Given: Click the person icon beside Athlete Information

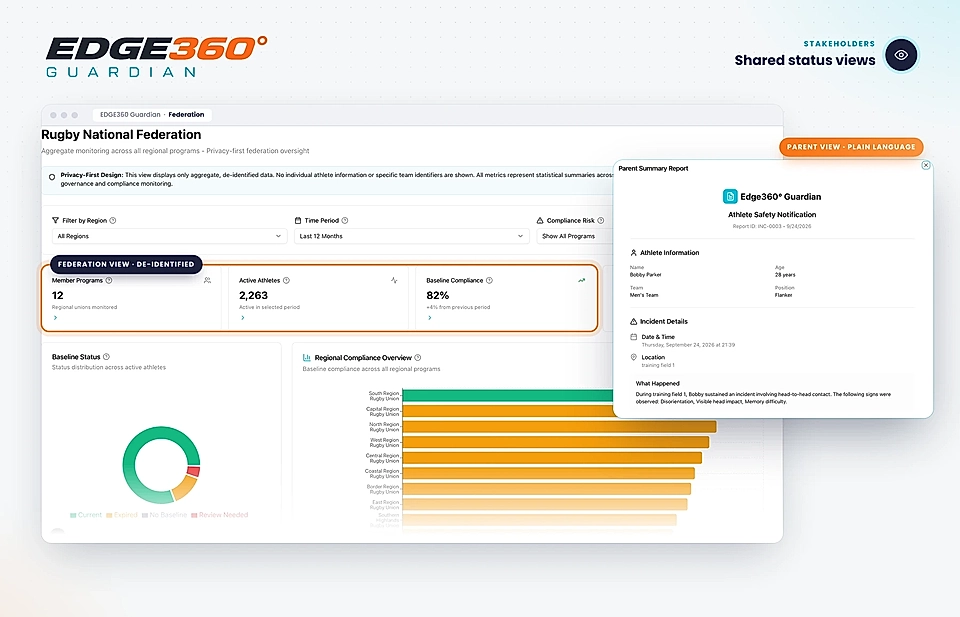Looking at the screenshot, I should 634,252.
